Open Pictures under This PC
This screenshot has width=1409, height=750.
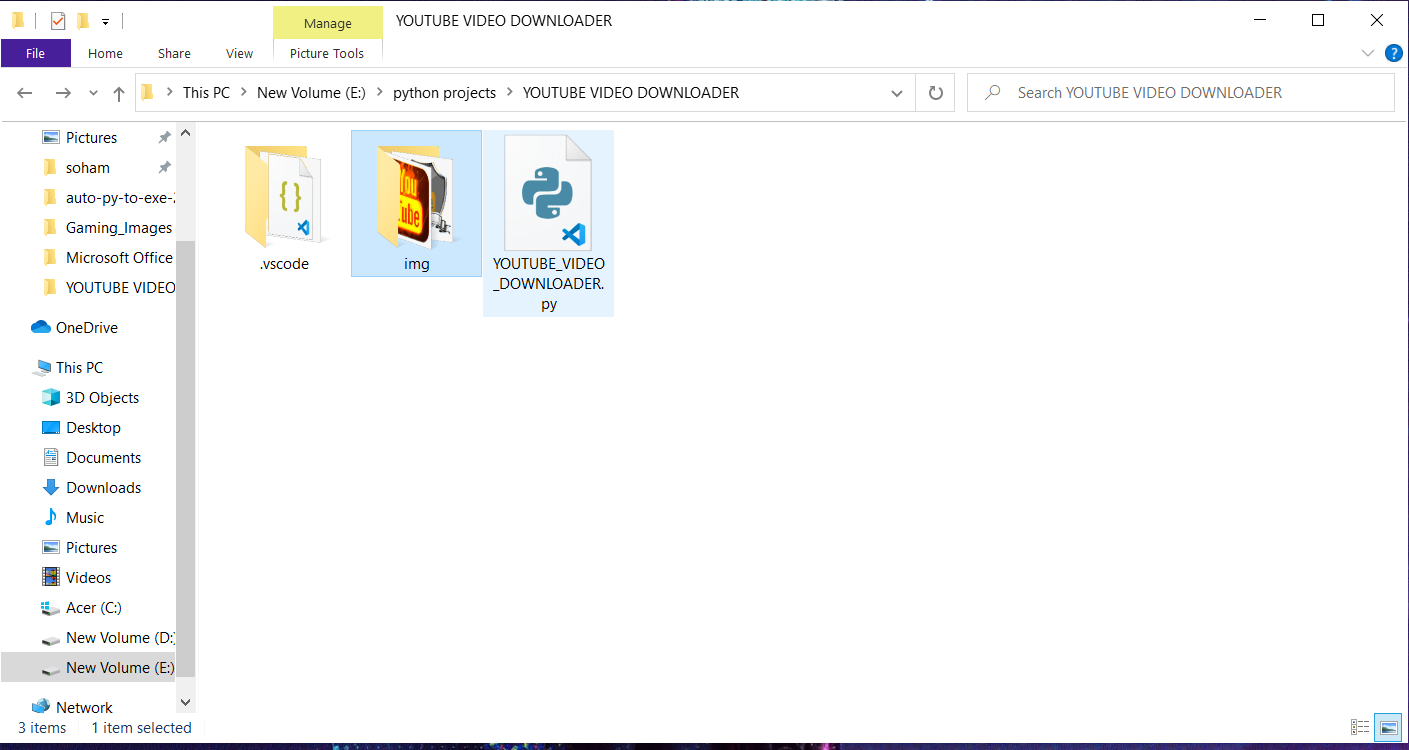pos(91,548)
